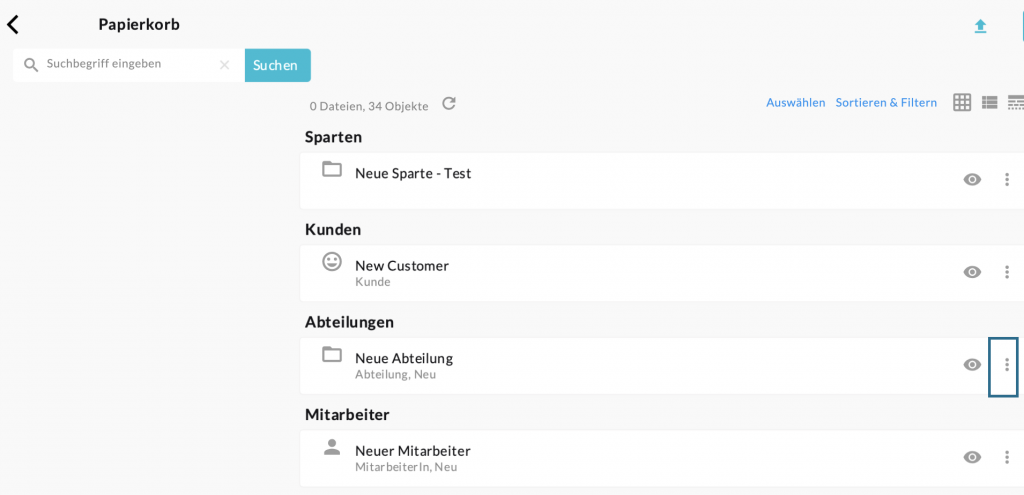Screen dimensions: 1024x495
Task: Switch to compact table view
Action: (x=1015, y=102)
